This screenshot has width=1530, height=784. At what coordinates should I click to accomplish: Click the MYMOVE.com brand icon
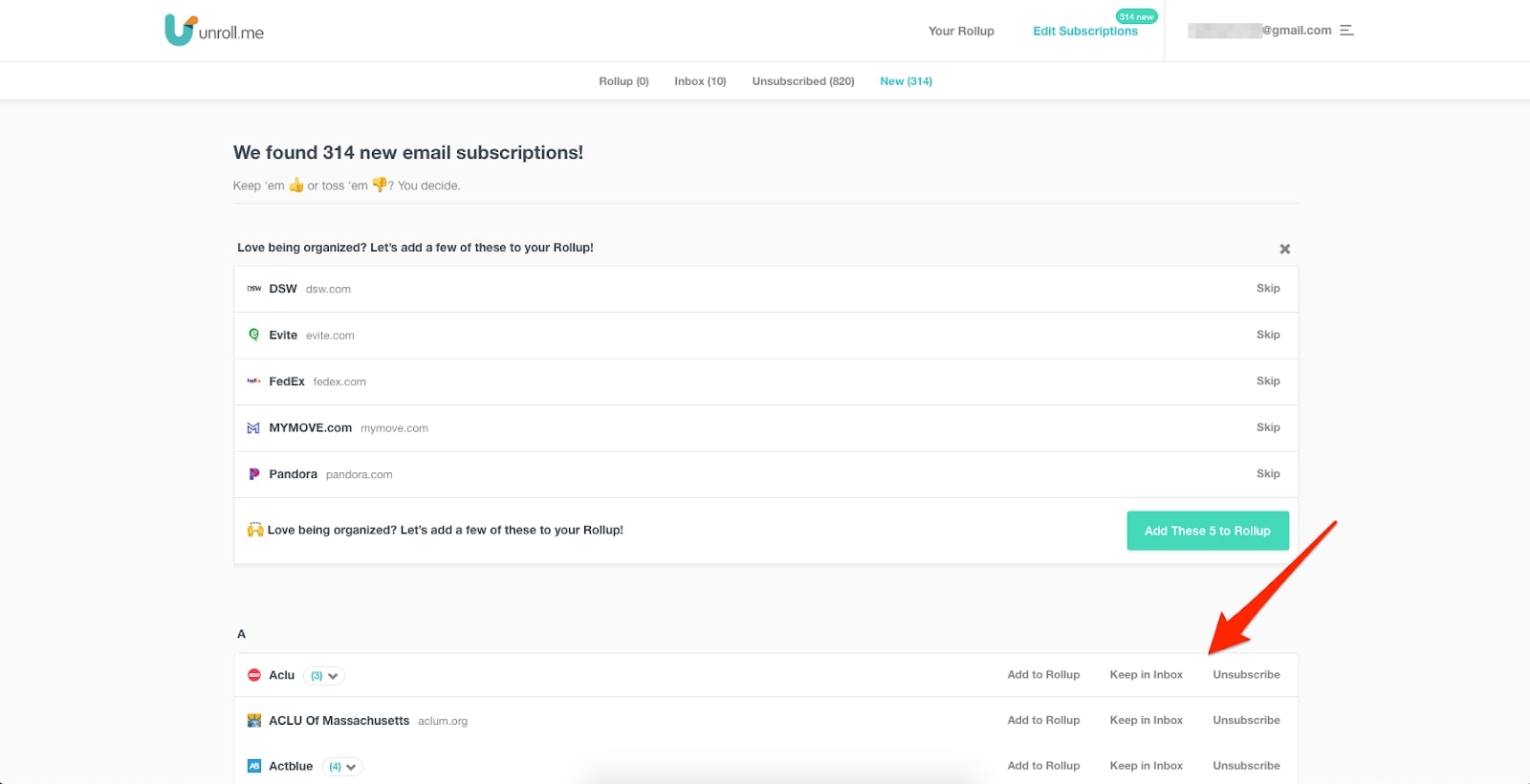pyautogui.click(x=253, y=428)
